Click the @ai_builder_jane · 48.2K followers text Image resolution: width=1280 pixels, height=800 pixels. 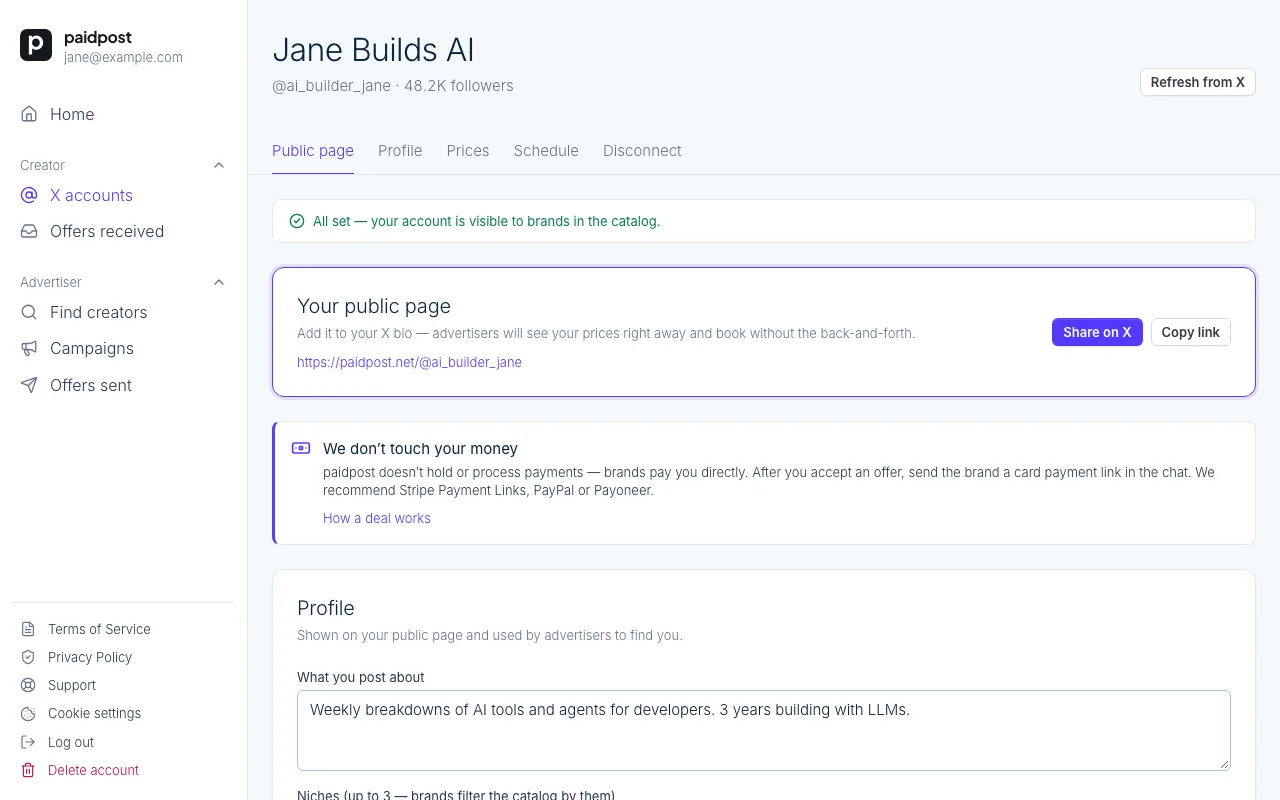pos(393,86)
